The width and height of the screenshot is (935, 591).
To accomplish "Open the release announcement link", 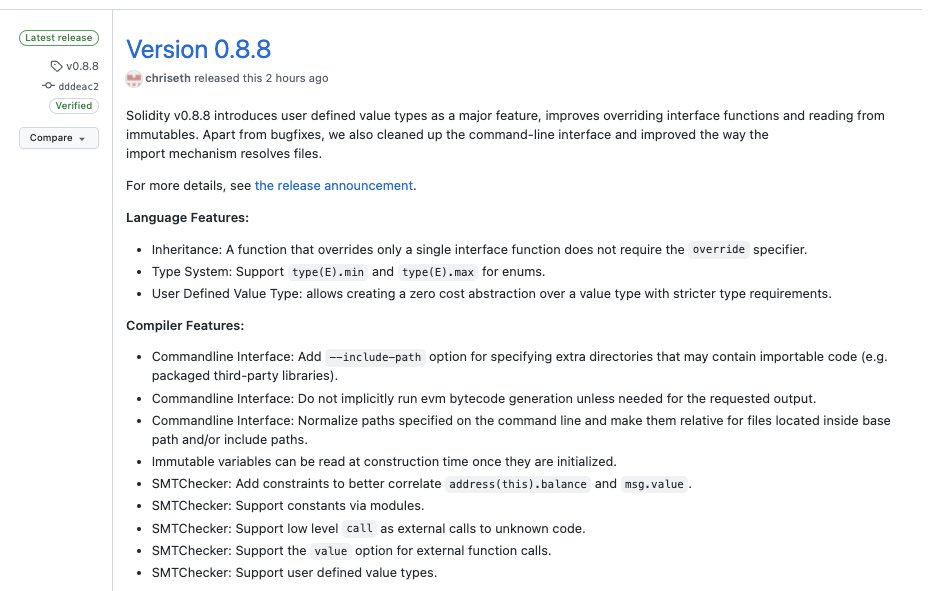I will click(333, 185).
